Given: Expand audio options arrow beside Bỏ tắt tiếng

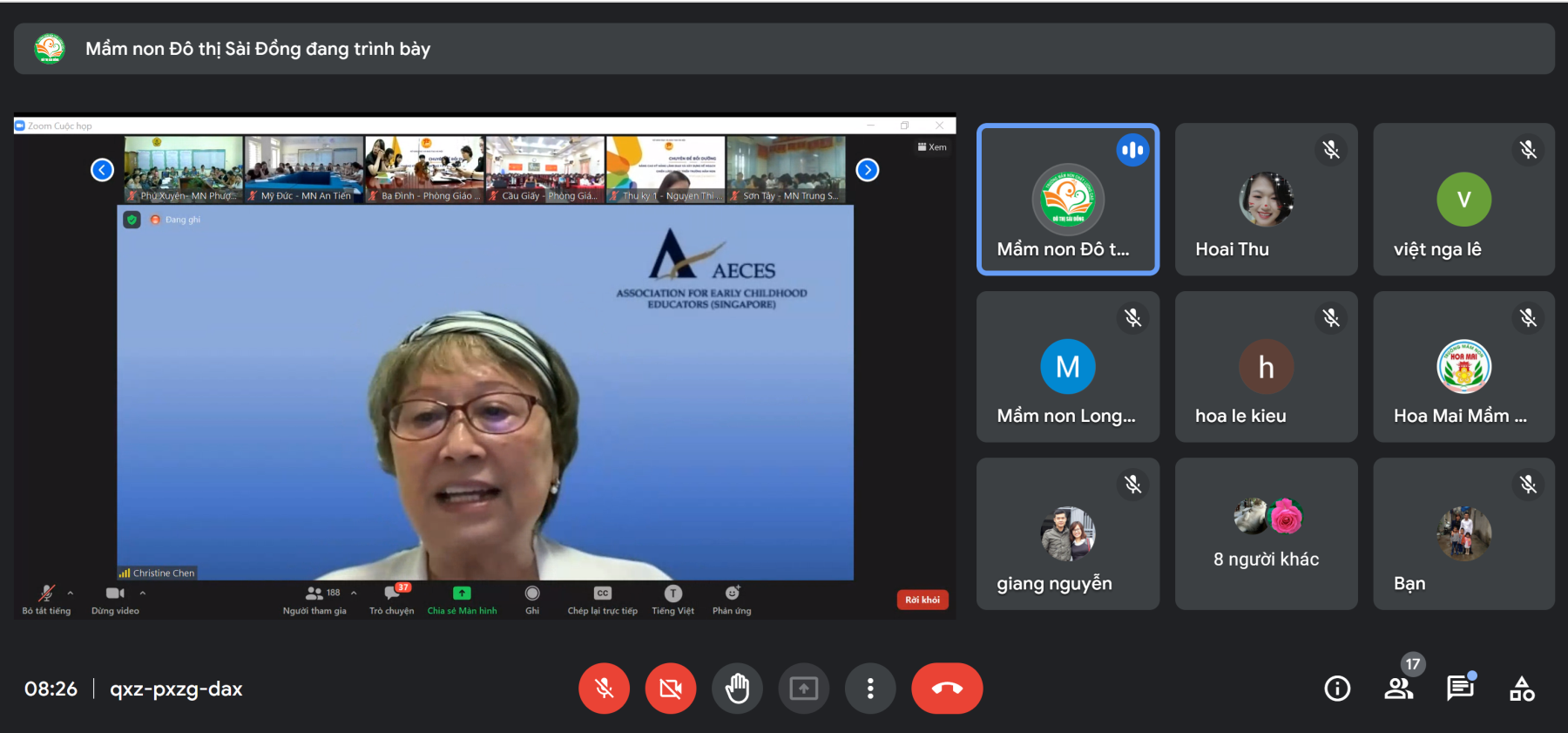Looking at the screenshot, I should (x=71, y=594).
